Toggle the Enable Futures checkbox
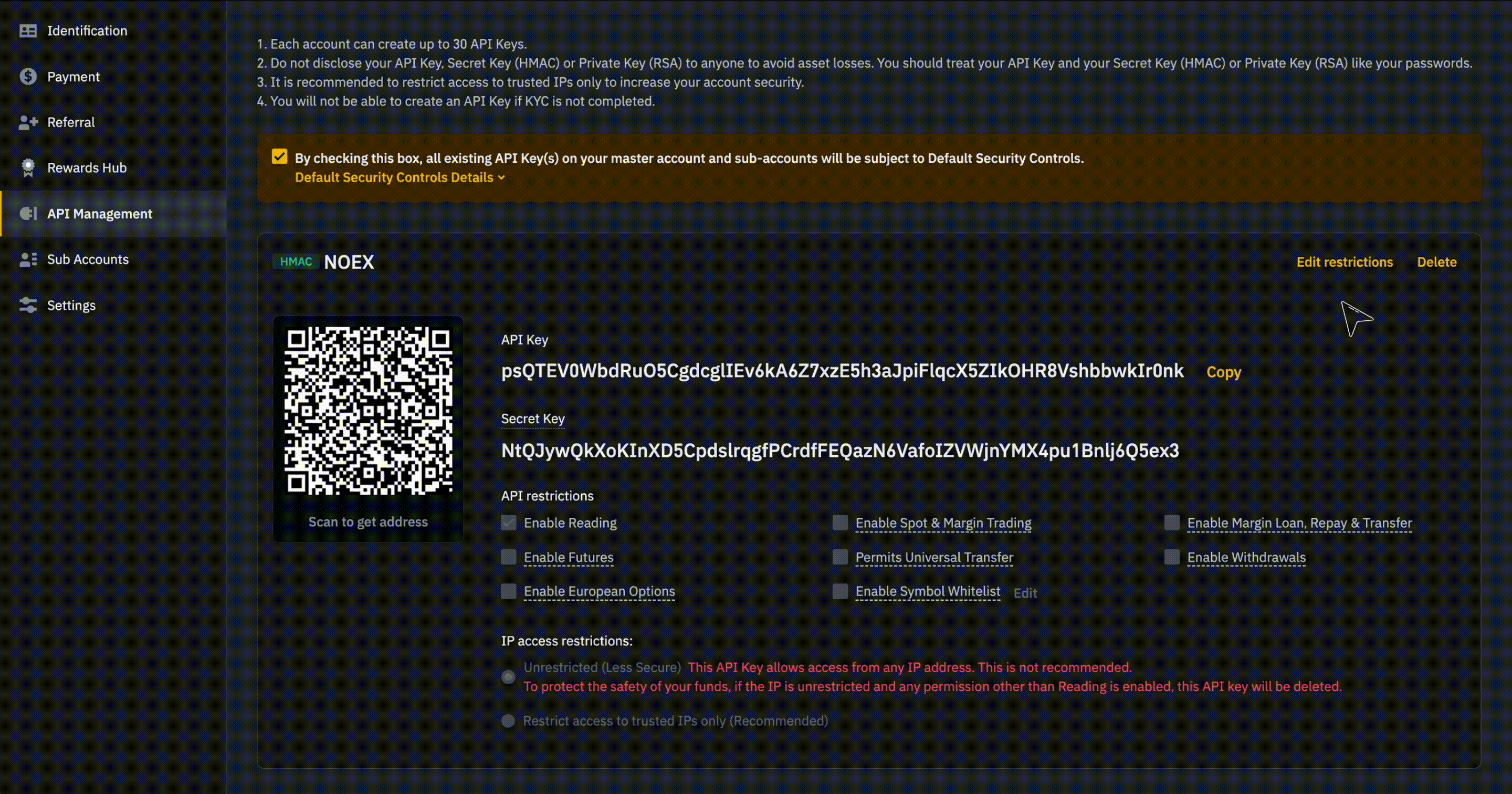Viewport: 1512px width, 794px height. click(x=508, y=557)
